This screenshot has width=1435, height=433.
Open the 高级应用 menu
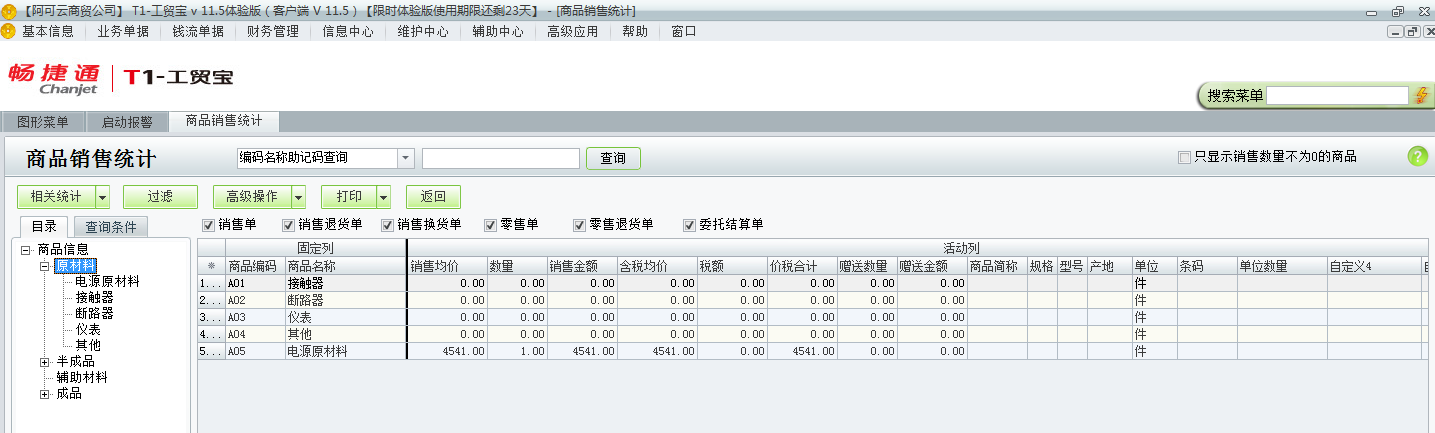[573, 31]
